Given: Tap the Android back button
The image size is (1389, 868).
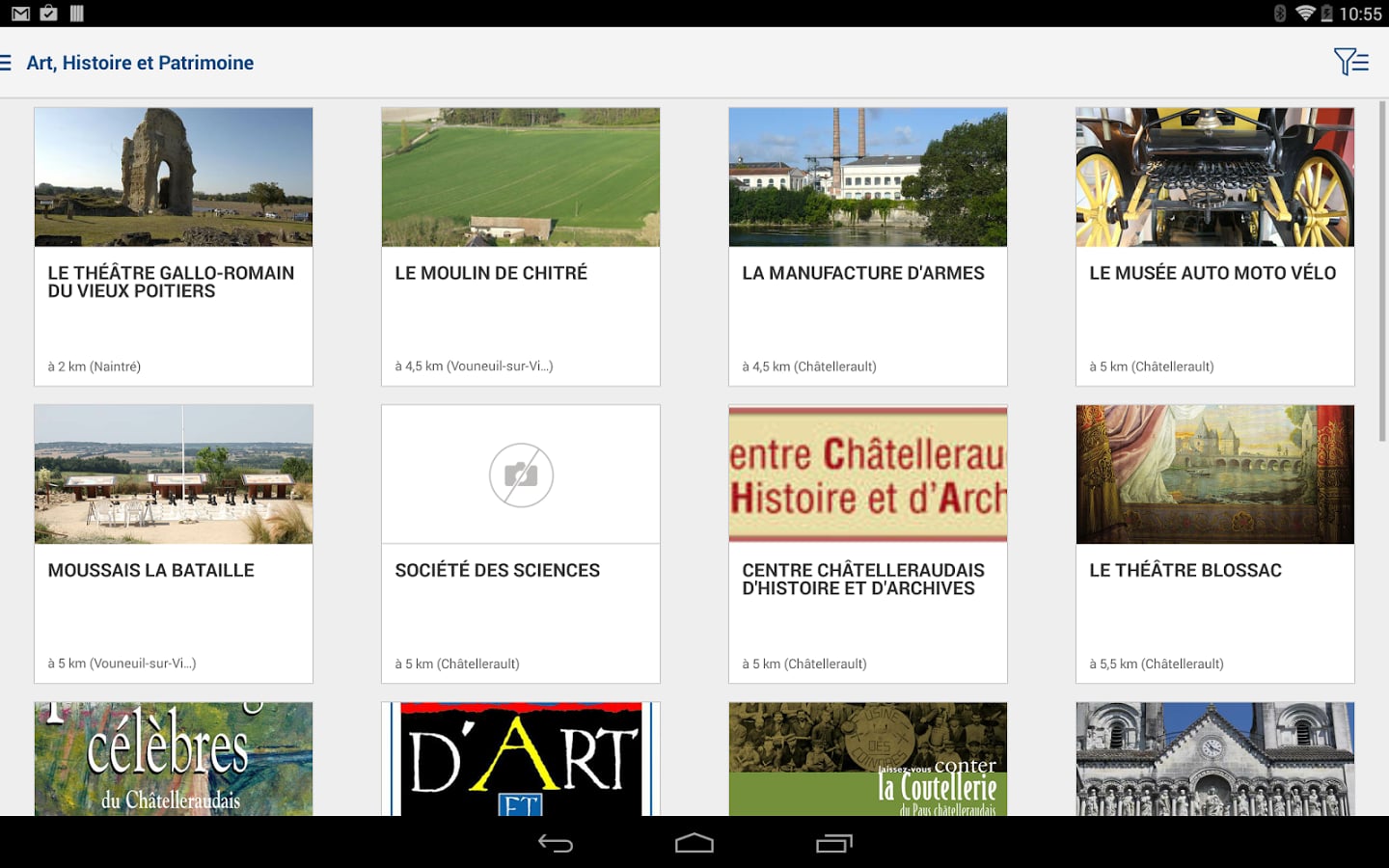Looking at the screenshot, I should [x=556, y=844].
